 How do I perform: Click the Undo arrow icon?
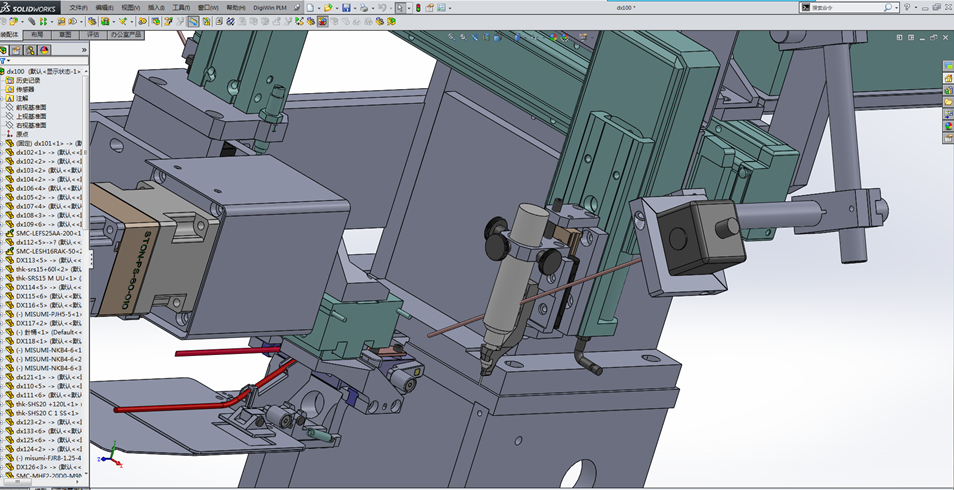point(382,8)
